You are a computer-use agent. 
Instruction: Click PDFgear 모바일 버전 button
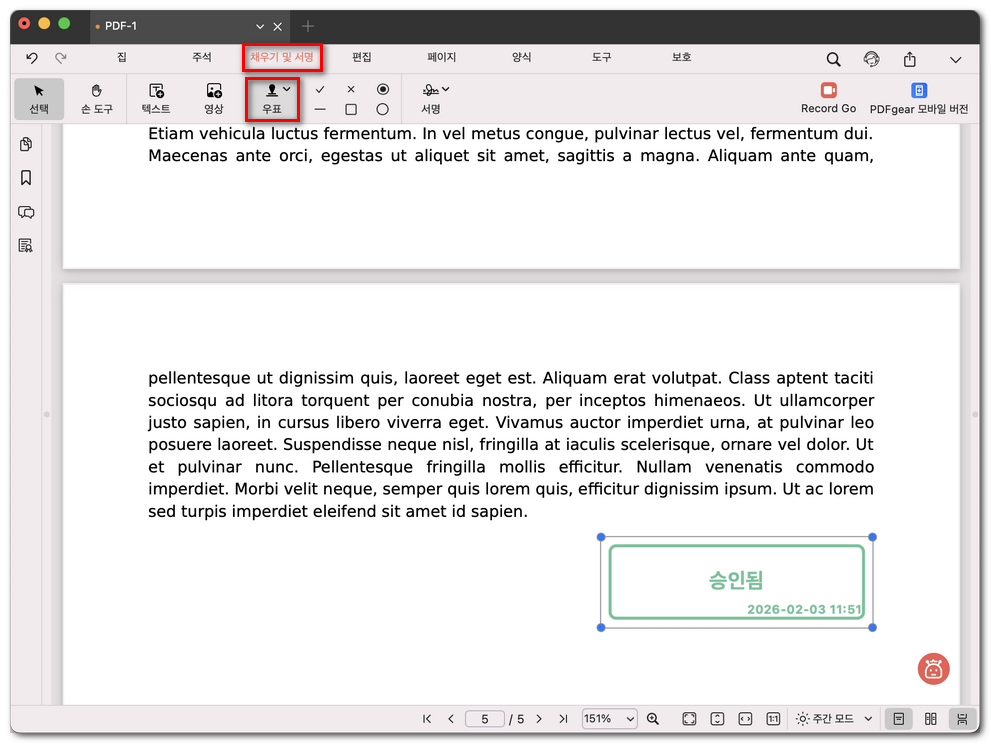(918, 98)
